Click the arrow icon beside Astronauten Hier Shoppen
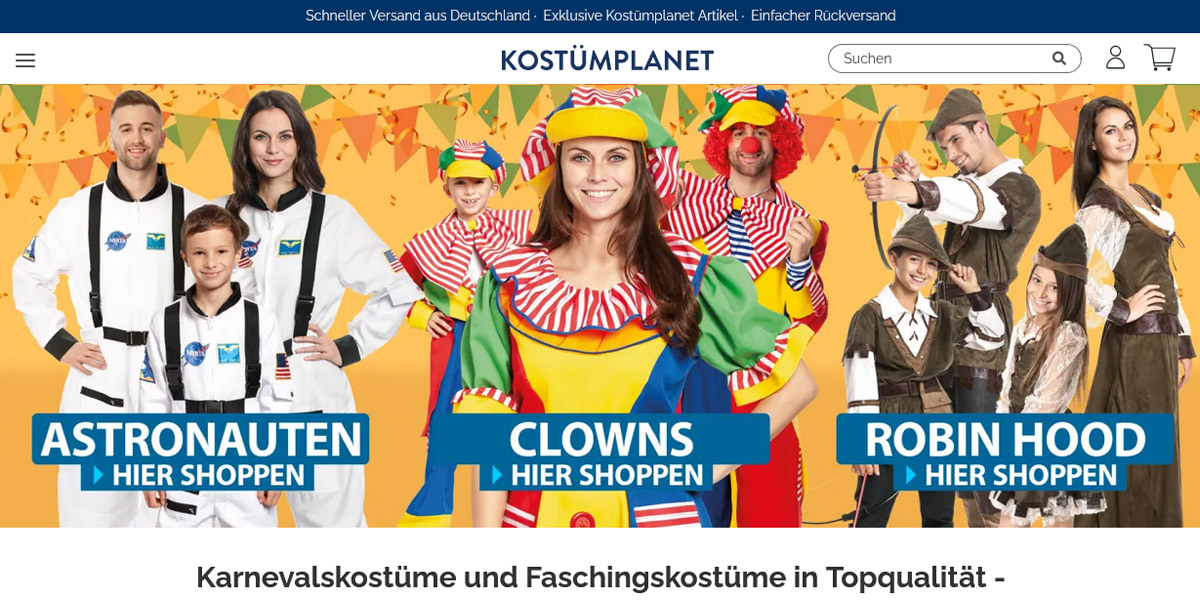1200x600 pixels. 99,475
